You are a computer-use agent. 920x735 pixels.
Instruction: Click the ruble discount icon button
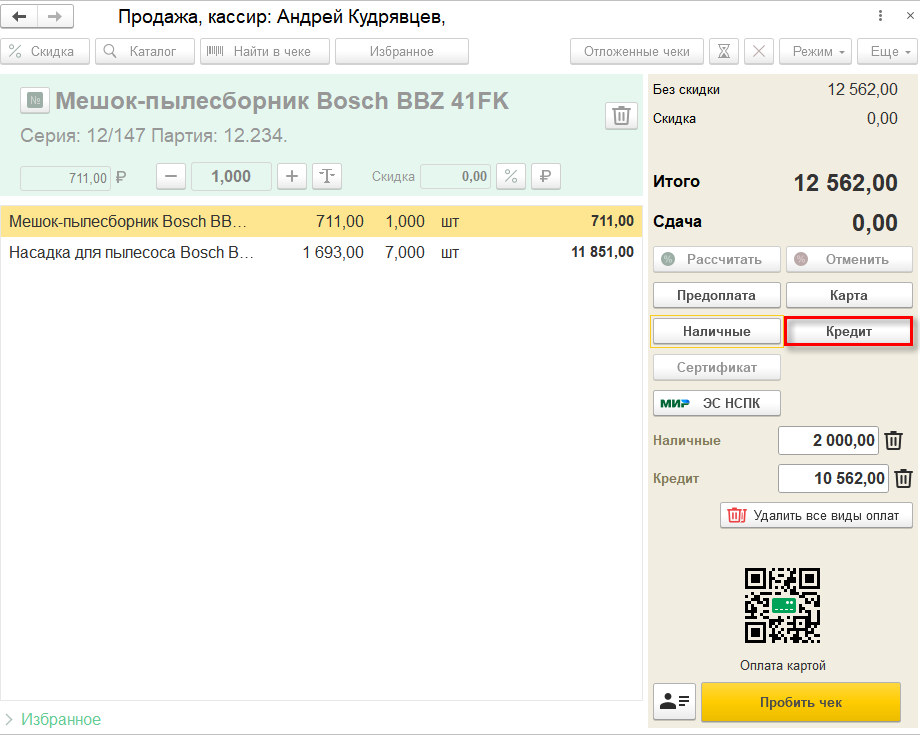(x=546, y=176)
